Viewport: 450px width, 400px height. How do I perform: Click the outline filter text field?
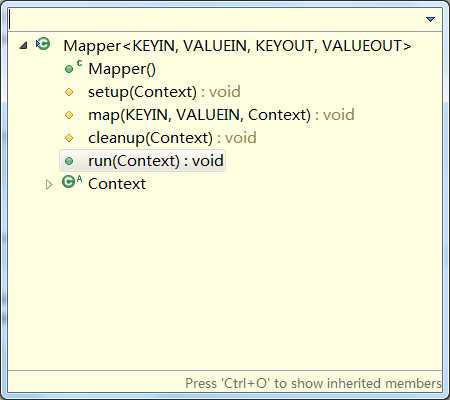point(216,19)
